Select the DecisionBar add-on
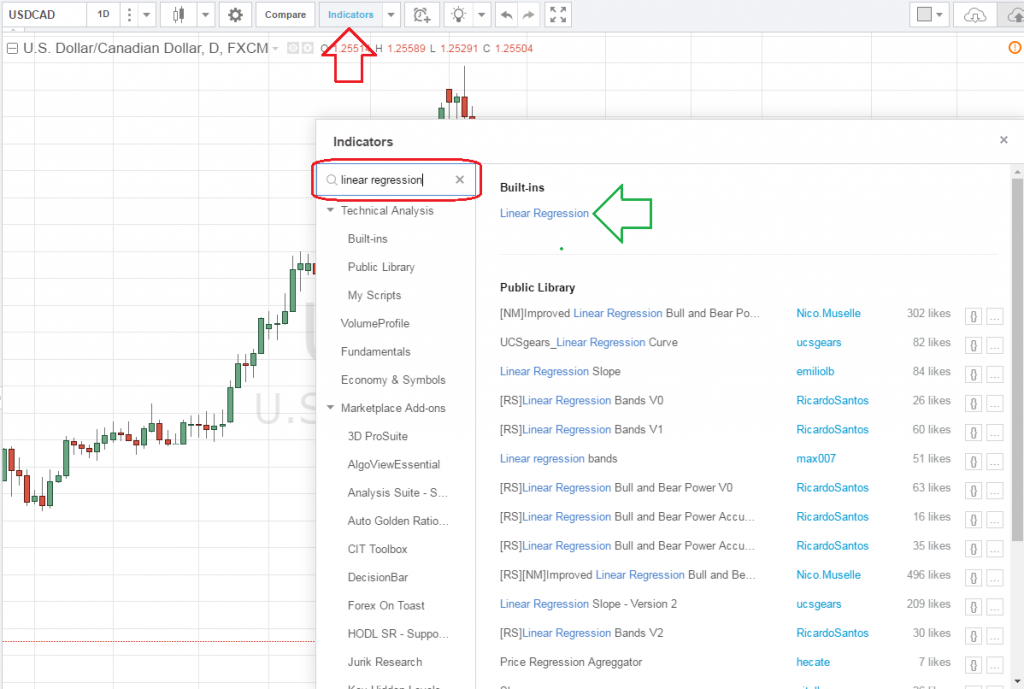The height and width of the screenshot is (689, 1024). pyautogui.click(x=377, y=577)
